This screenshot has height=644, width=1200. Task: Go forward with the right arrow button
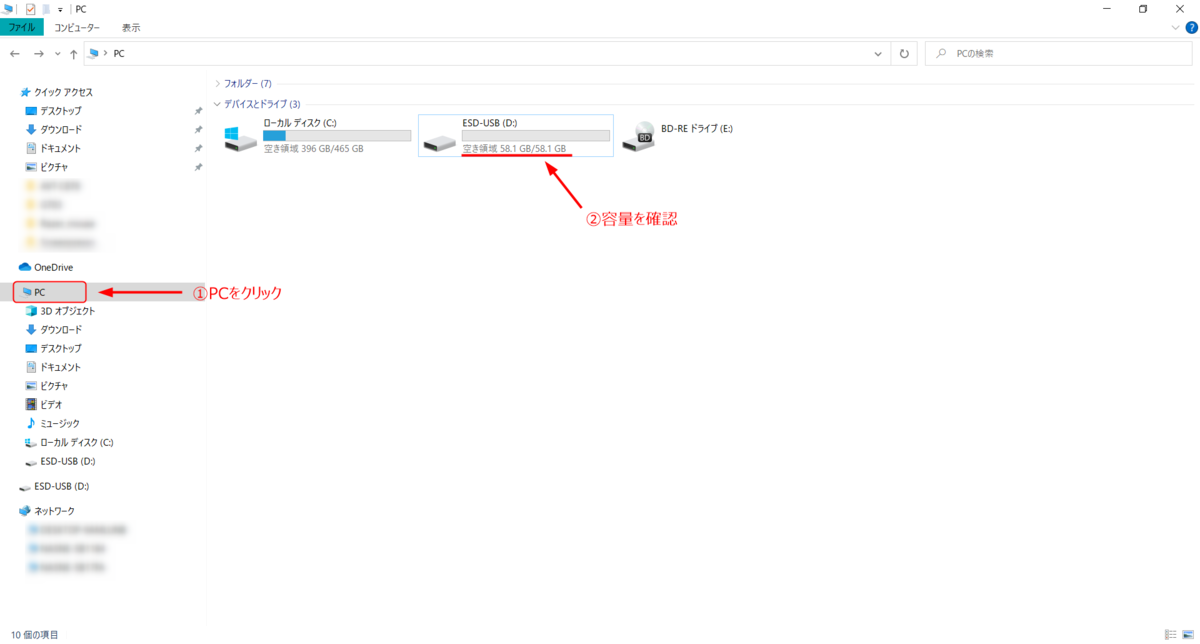coord(39,53)
